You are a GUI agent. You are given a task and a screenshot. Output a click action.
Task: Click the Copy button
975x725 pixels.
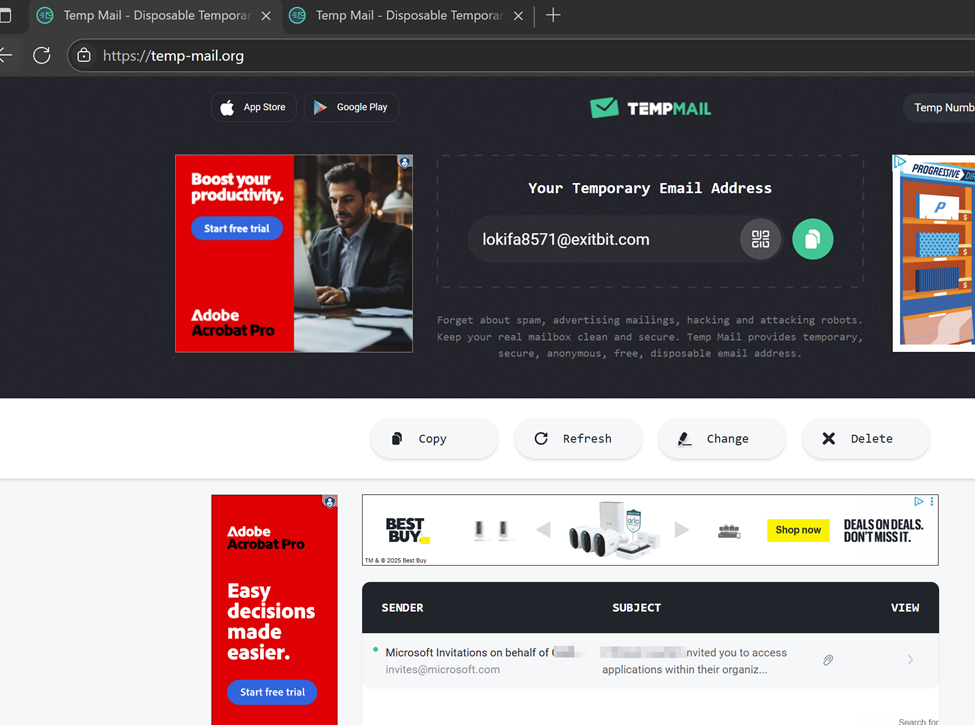click(x=434, y=438)
